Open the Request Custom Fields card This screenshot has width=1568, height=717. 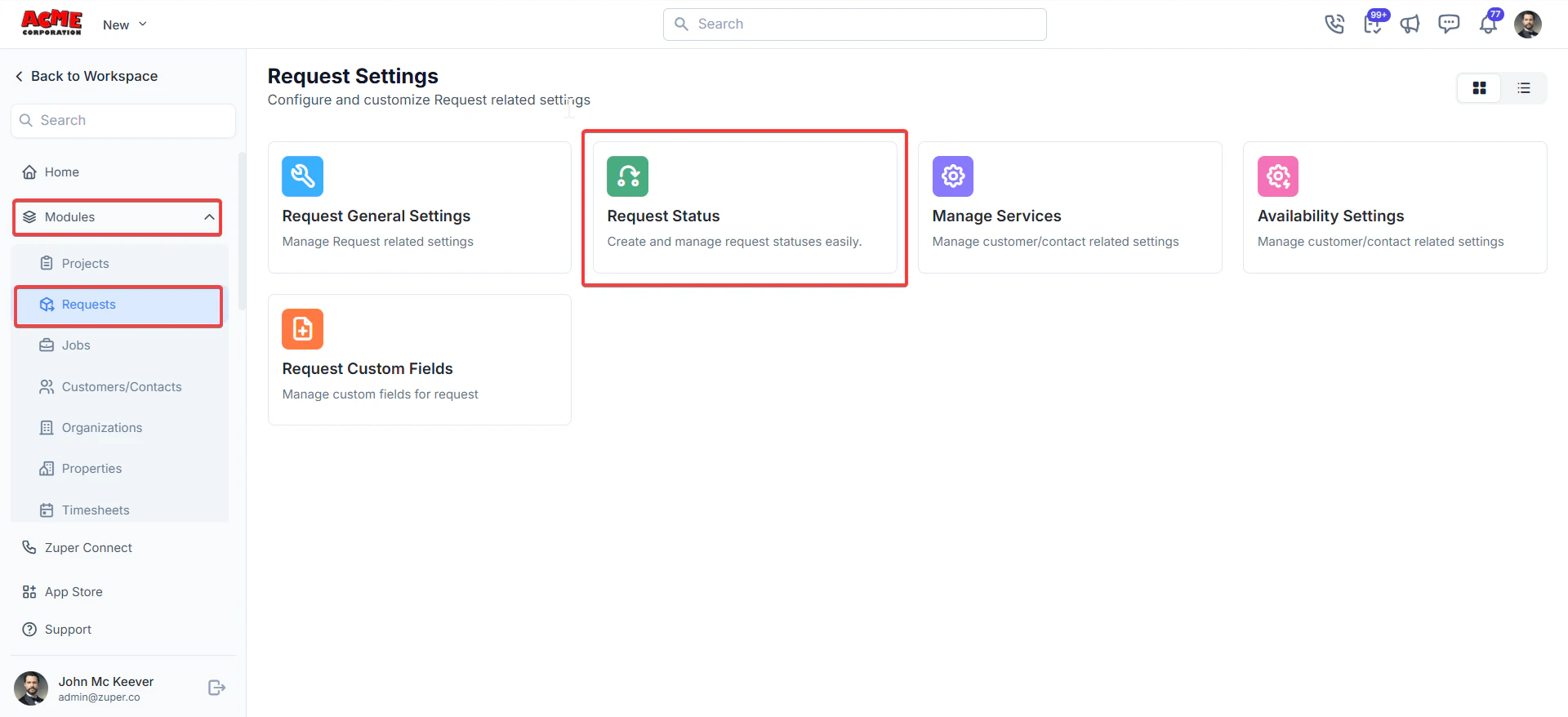click(x=420, y=360)
